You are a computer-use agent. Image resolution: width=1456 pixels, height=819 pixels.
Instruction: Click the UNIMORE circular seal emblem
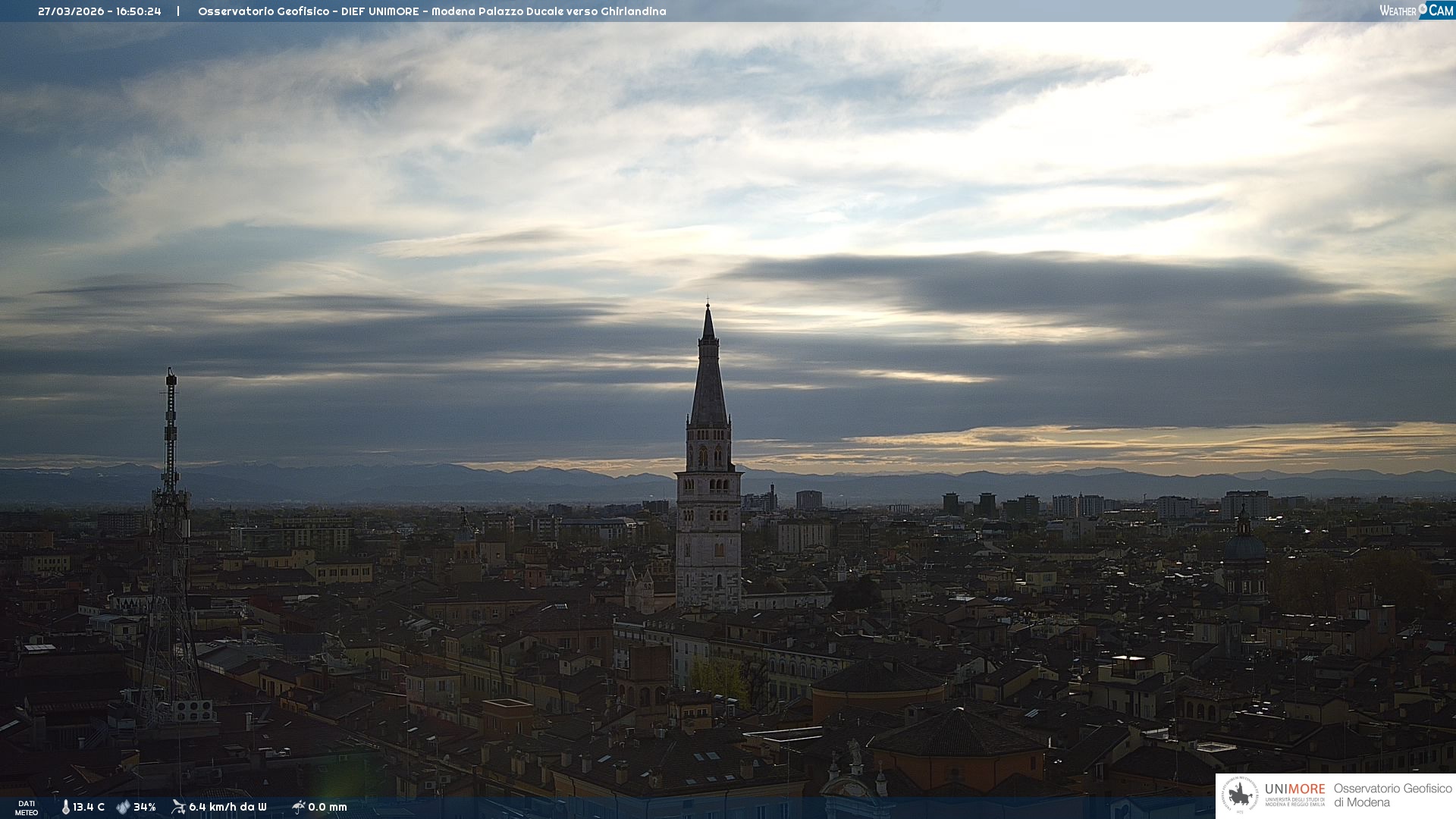click(x=1240, y=795)
